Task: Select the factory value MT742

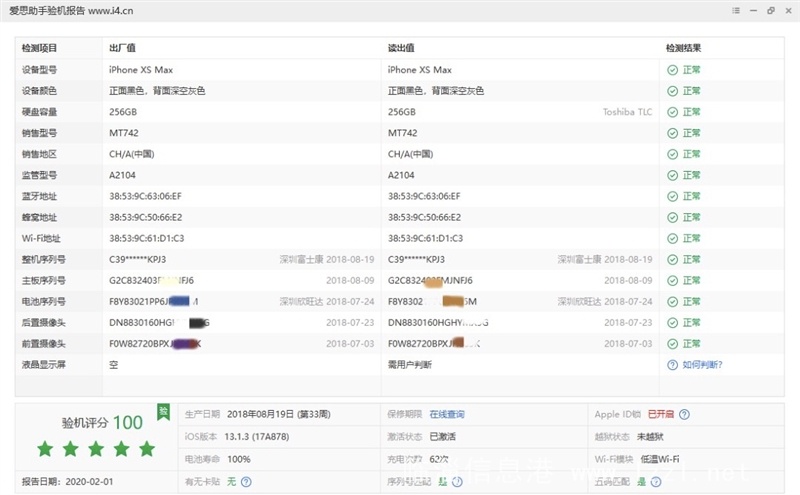Action: (x=124, y=133)
